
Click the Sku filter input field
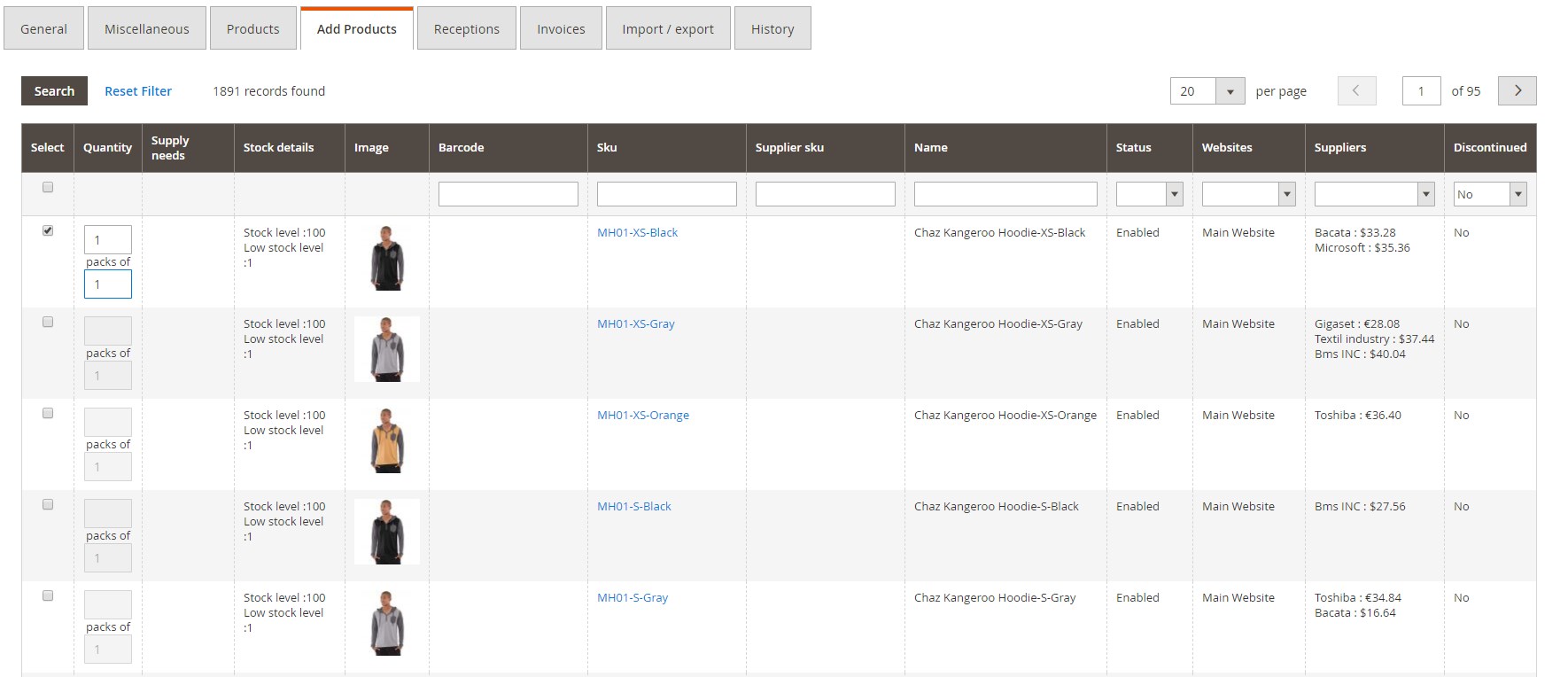point(666,194)
